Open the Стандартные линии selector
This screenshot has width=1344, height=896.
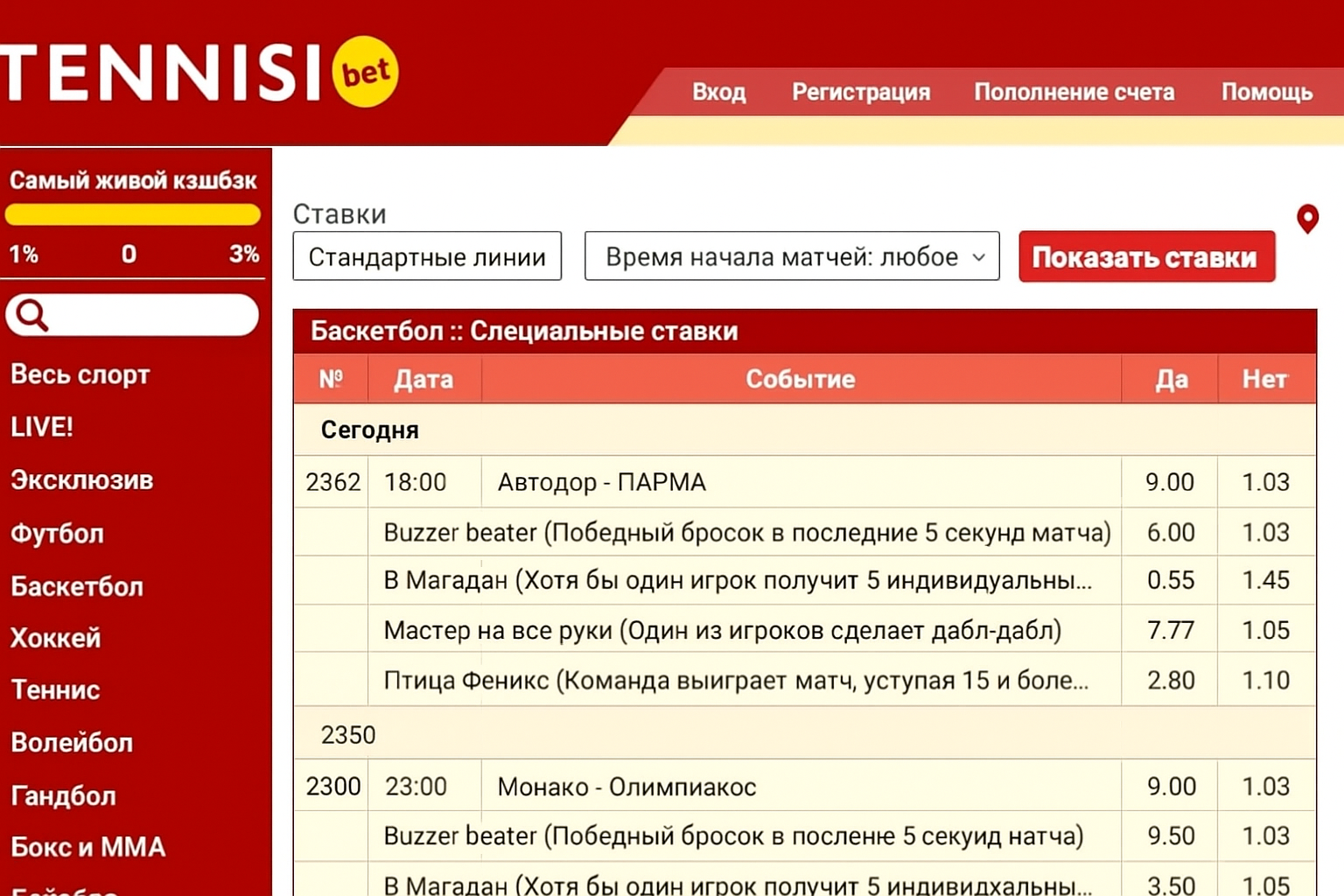click(426, 255)
